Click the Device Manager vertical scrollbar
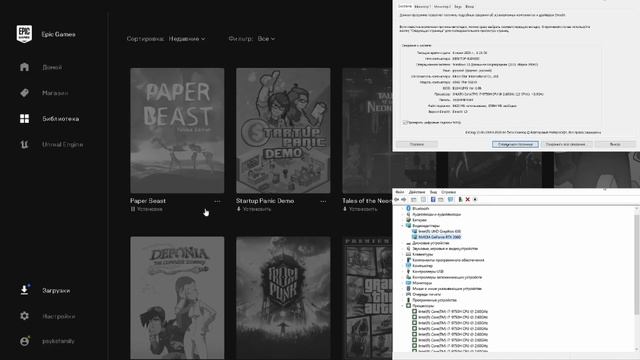Screen dimensions: 640x360 pyautogui.click(x=637, y=265)
